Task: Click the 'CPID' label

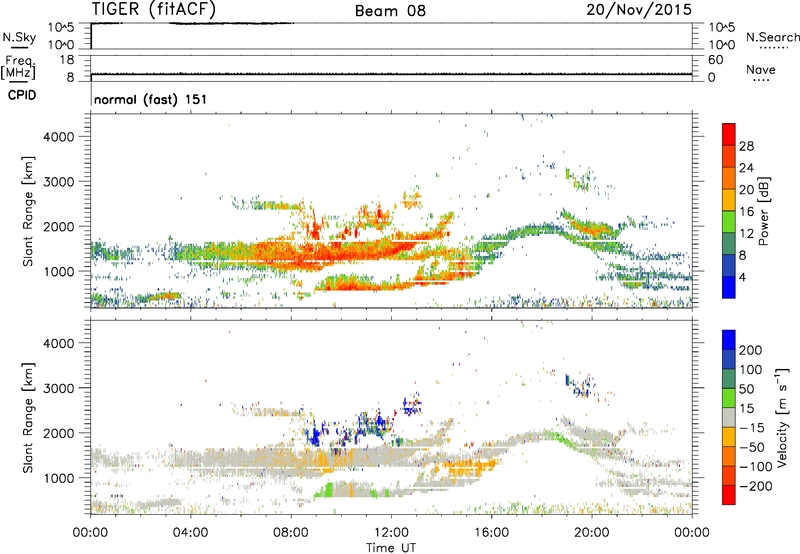Action: 22,95
